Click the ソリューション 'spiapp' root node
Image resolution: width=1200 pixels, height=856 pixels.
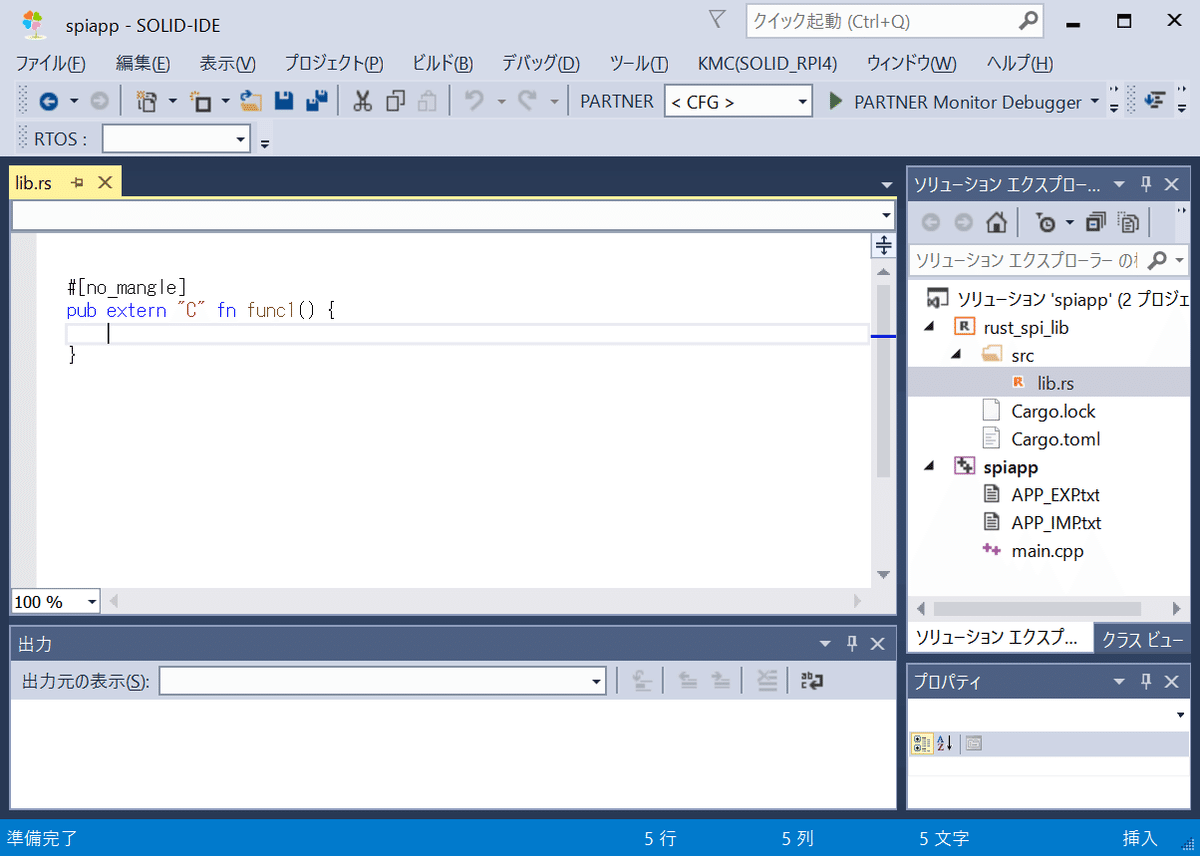1073,299
